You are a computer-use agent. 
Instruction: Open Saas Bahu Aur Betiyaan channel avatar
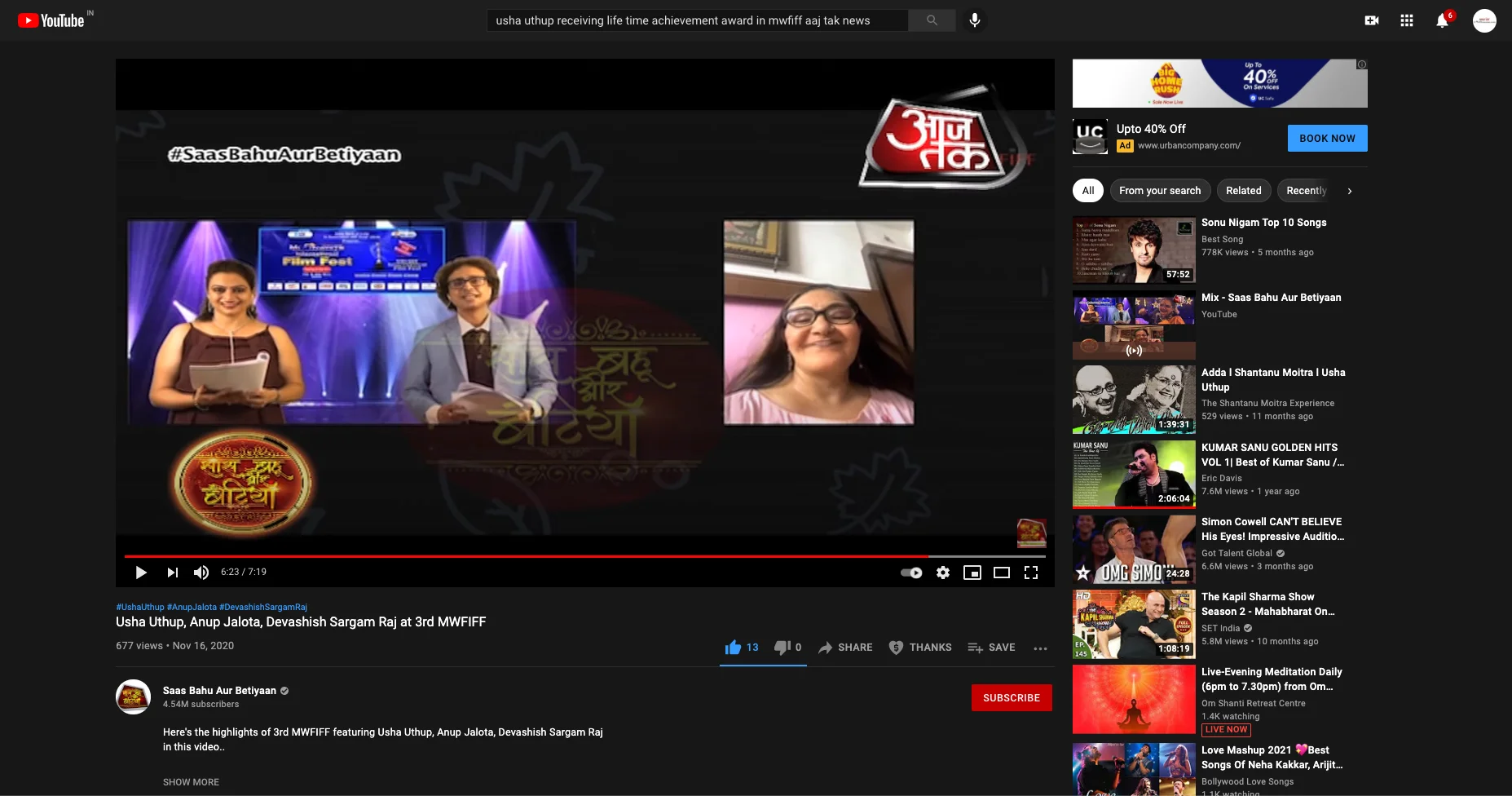click(133, 697)
